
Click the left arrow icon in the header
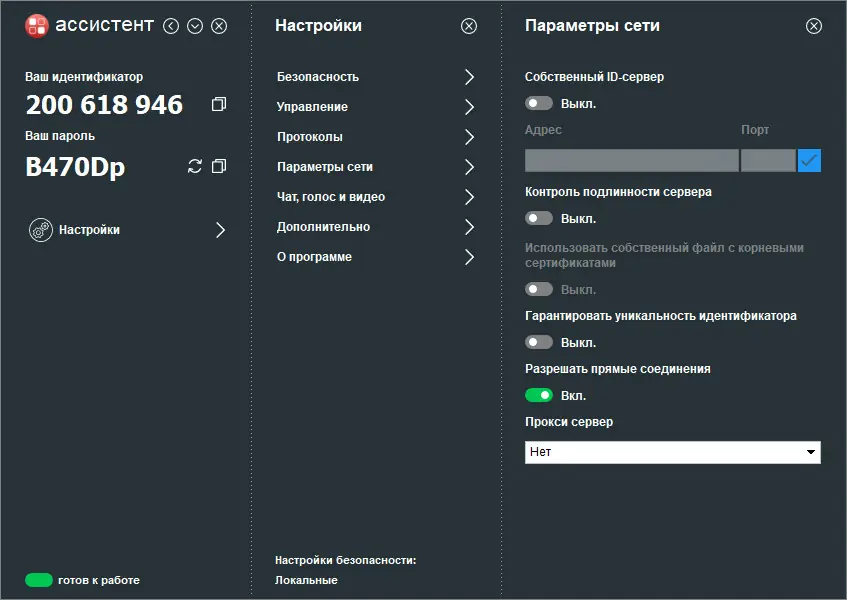click(x=171, y=25)
